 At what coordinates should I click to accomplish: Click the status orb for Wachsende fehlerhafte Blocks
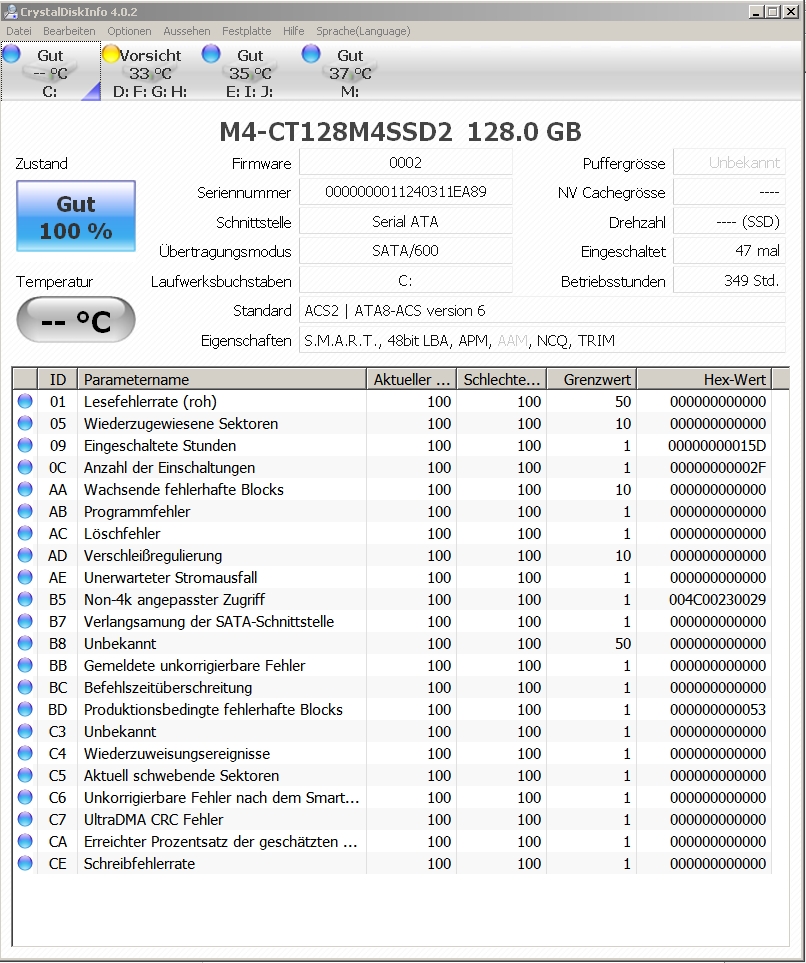point(25,489)
